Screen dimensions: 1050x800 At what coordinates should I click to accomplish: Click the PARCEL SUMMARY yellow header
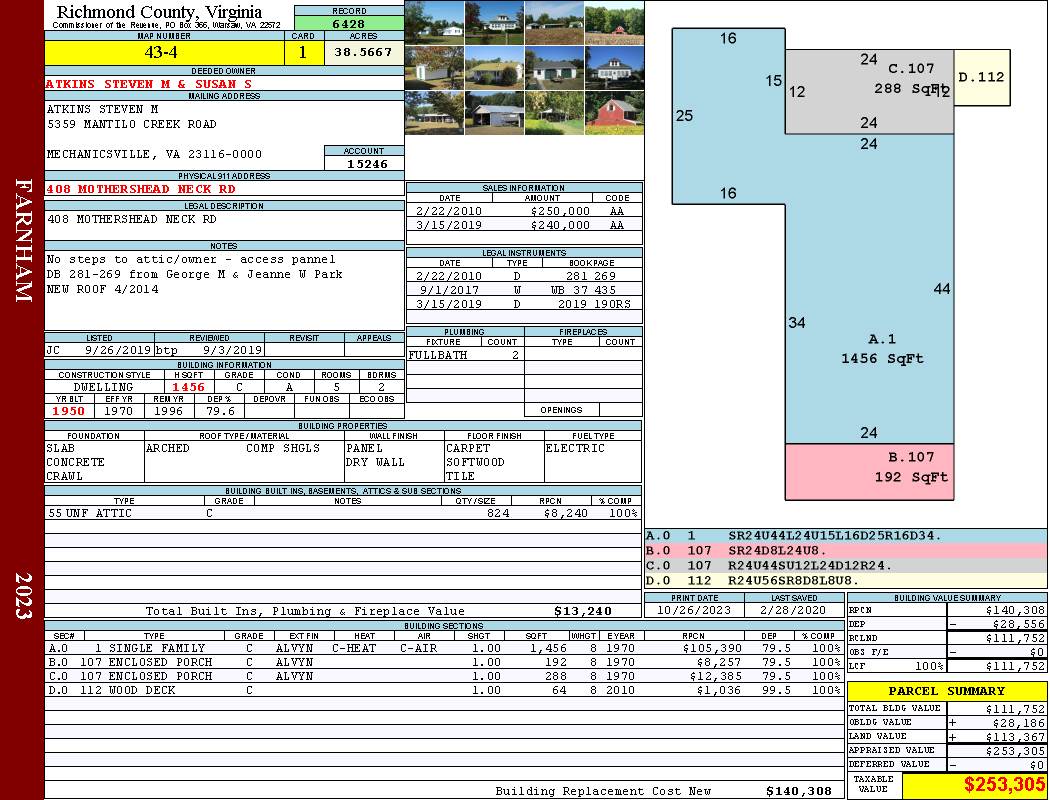coord(946,691)
